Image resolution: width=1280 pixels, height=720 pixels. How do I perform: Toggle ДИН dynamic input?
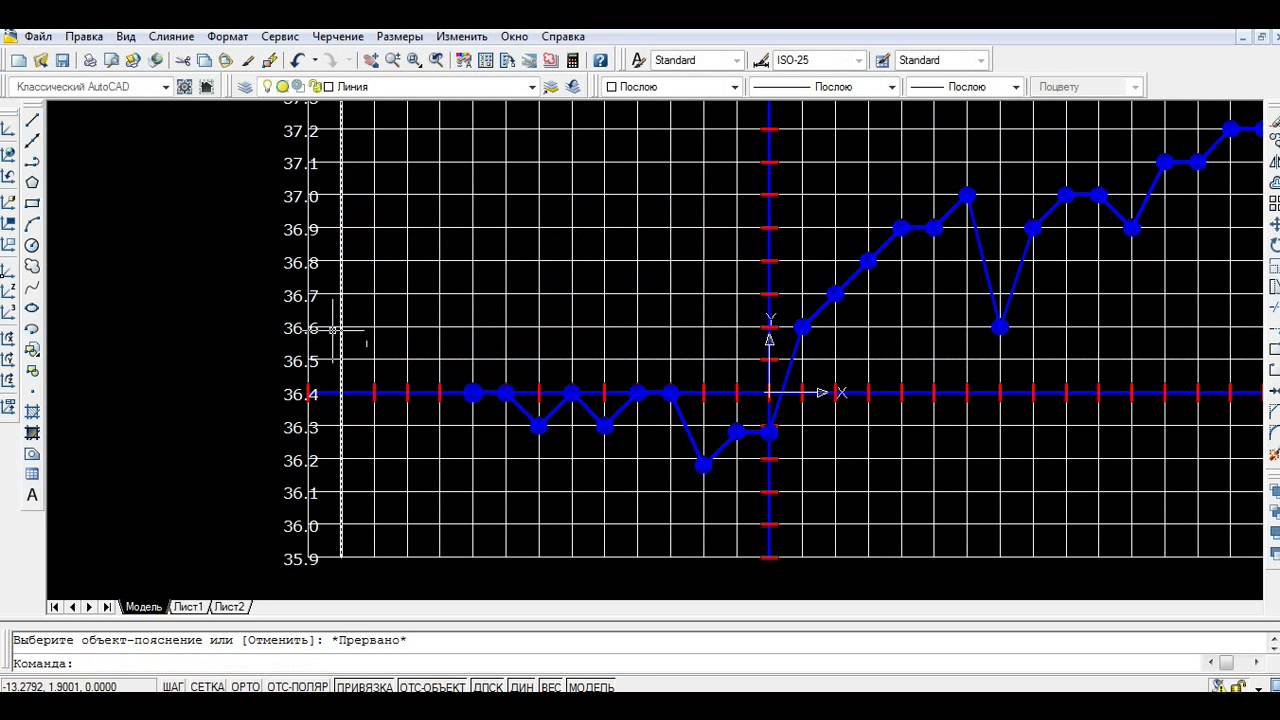pos(522,688)
